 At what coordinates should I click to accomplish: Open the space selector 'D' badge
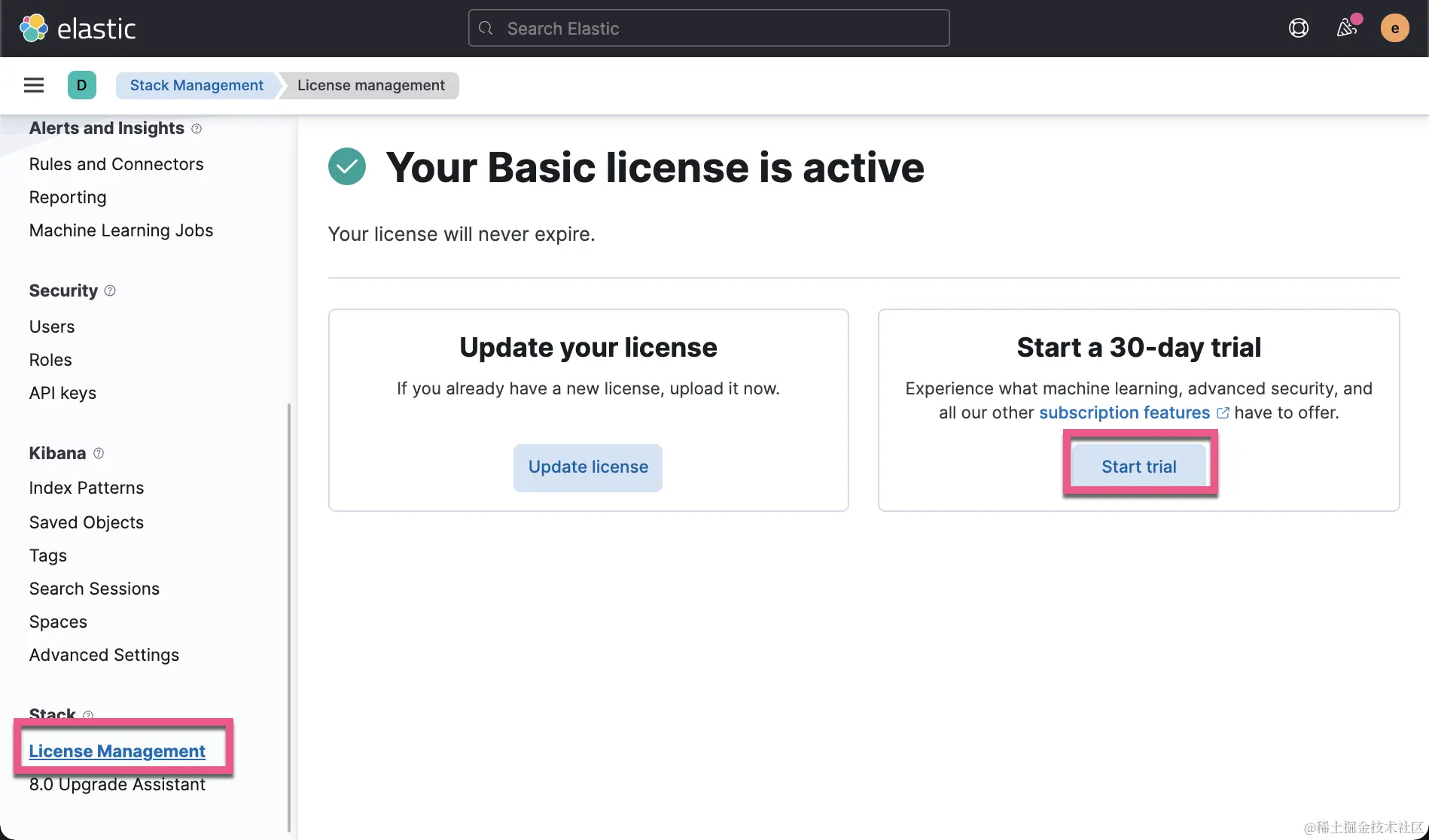(82, 85)
